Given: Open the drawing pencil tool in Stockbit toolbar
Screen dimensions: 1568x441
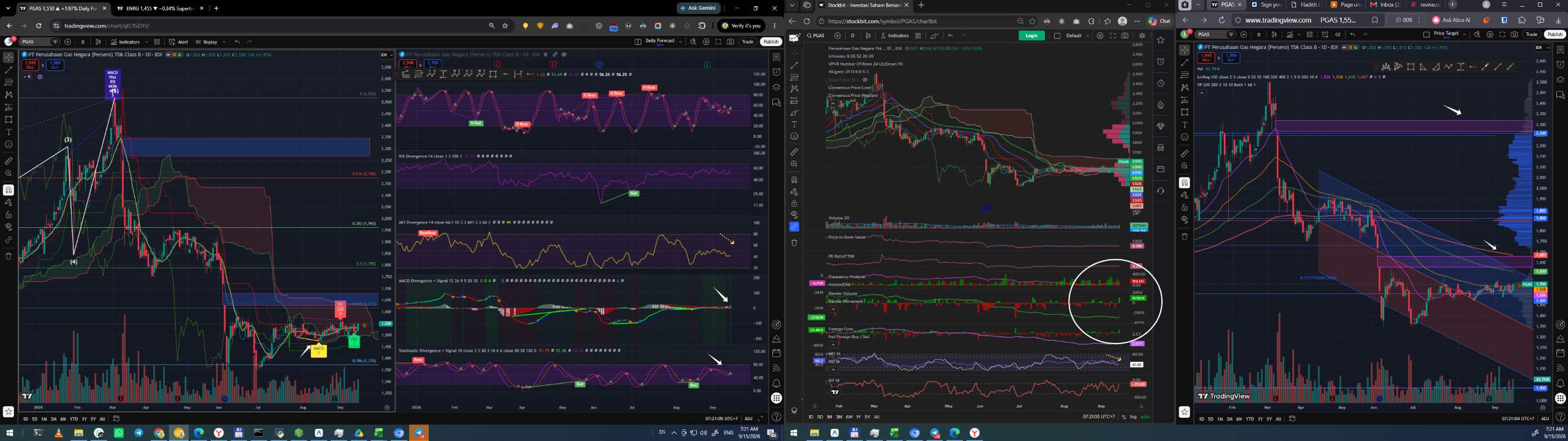Looking at the screenshot, I should [935, 36].
